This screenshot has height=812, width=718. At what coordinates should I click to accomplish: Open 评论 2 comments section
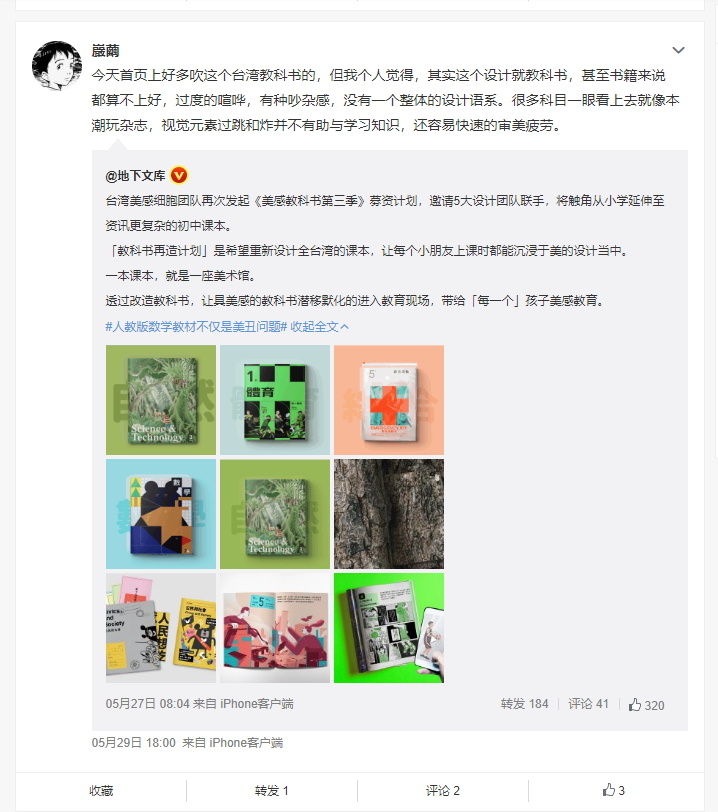(x=442, y=791)
